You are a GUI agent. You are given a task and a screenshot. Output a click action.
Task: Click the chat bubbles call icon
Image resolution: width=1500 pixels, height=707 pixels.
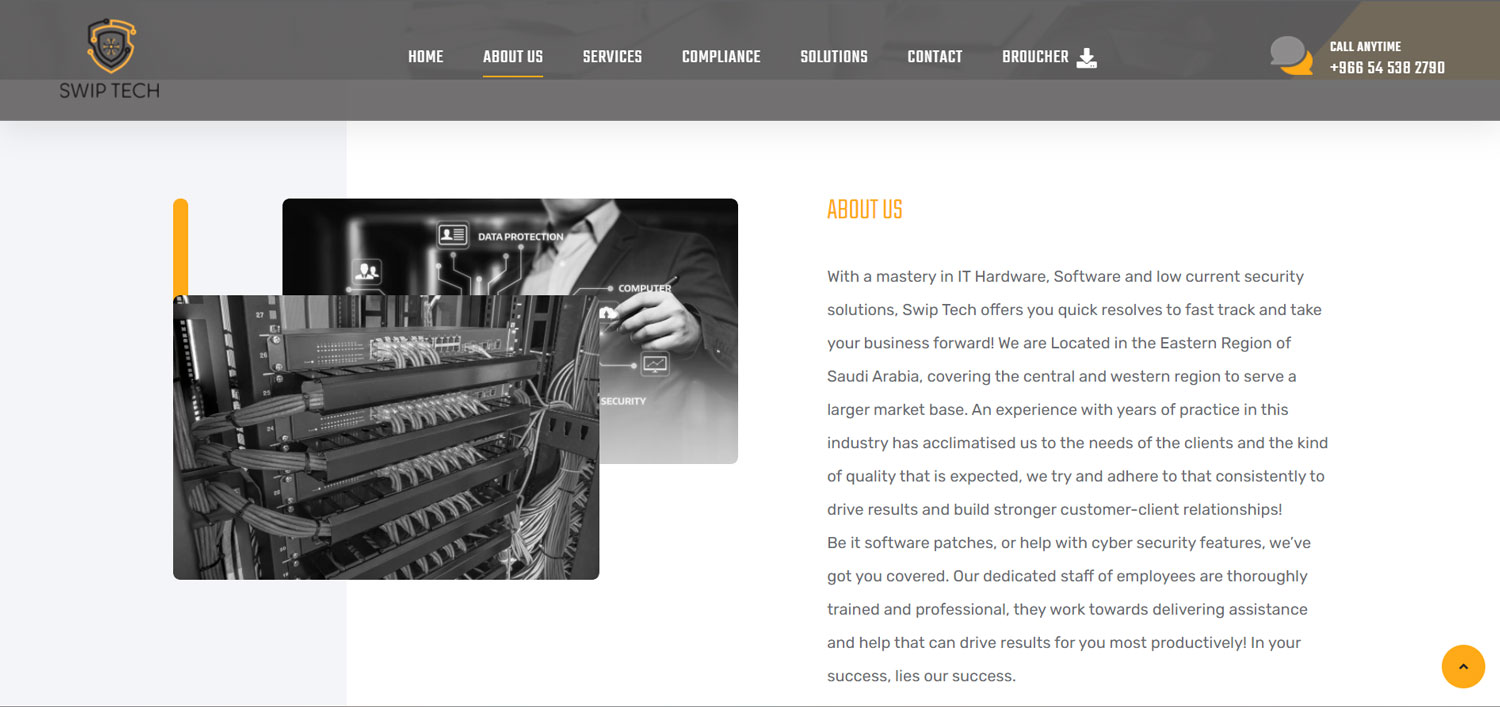1291,56
